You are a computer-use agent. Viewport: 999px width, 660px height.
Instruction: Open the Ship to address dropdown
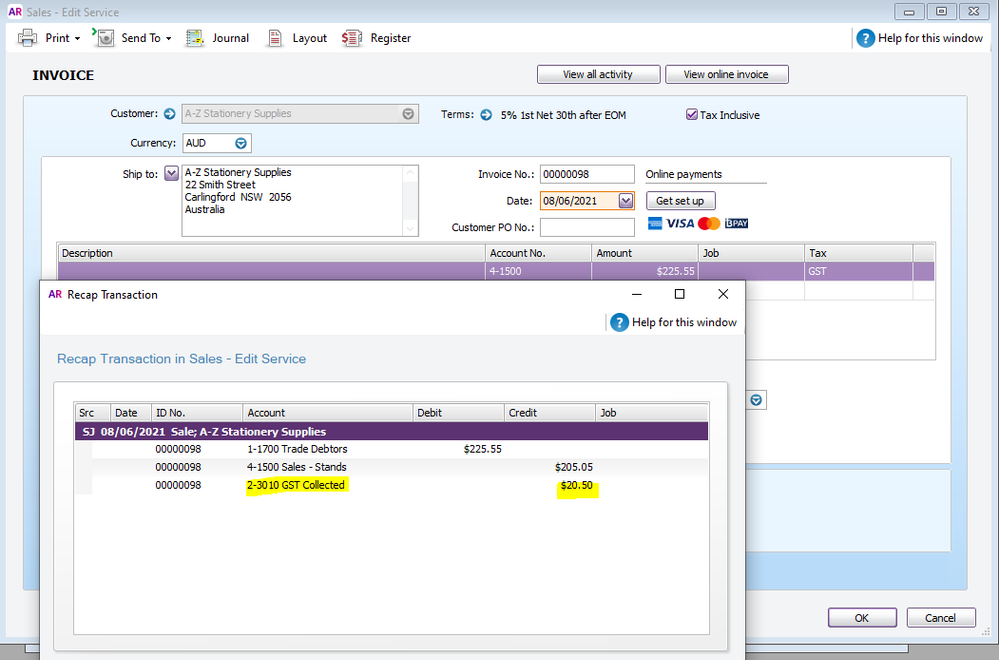(170, 174)
